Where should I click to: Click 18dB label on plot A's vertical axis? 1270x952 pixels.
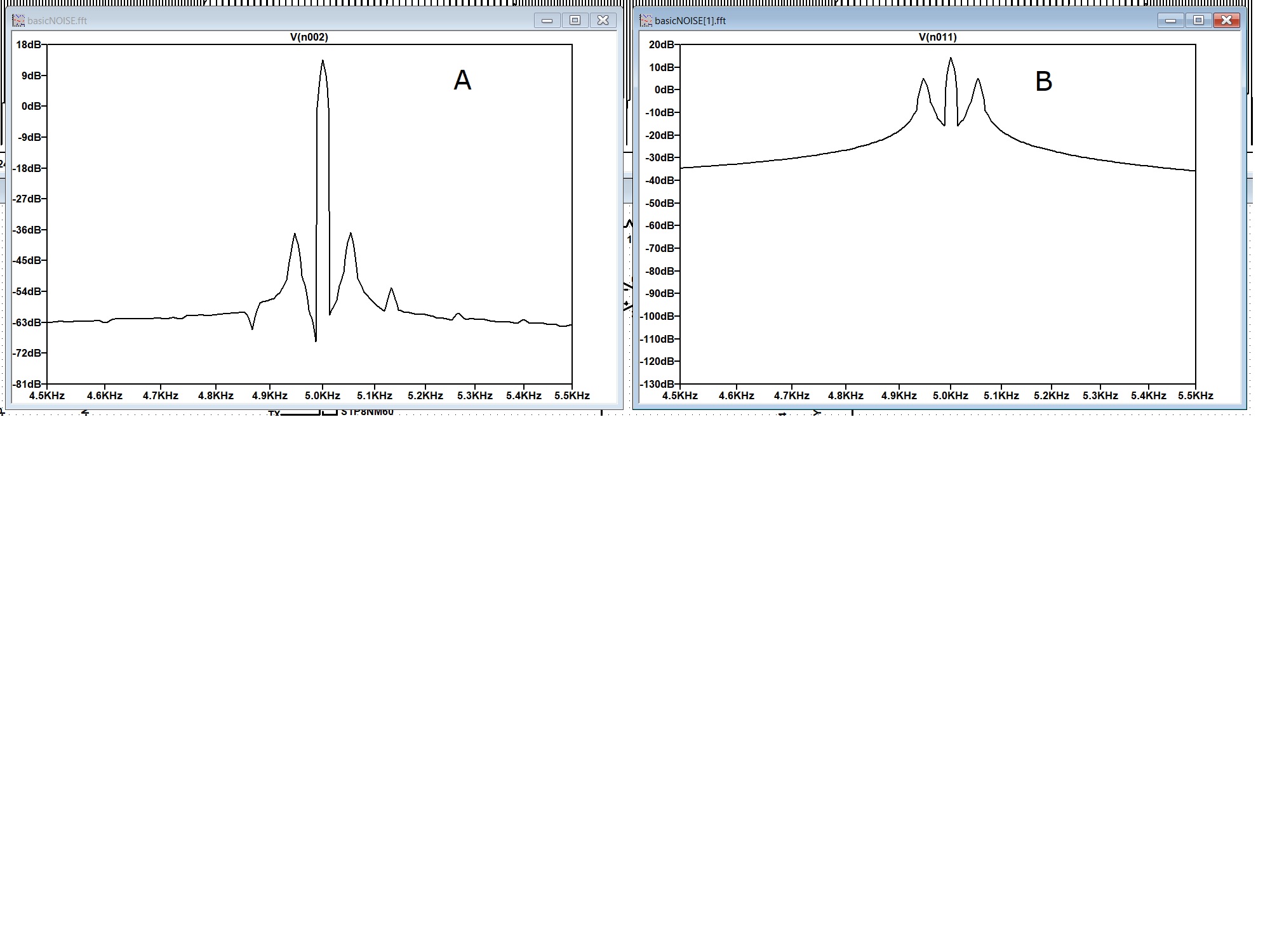point(29,44)
